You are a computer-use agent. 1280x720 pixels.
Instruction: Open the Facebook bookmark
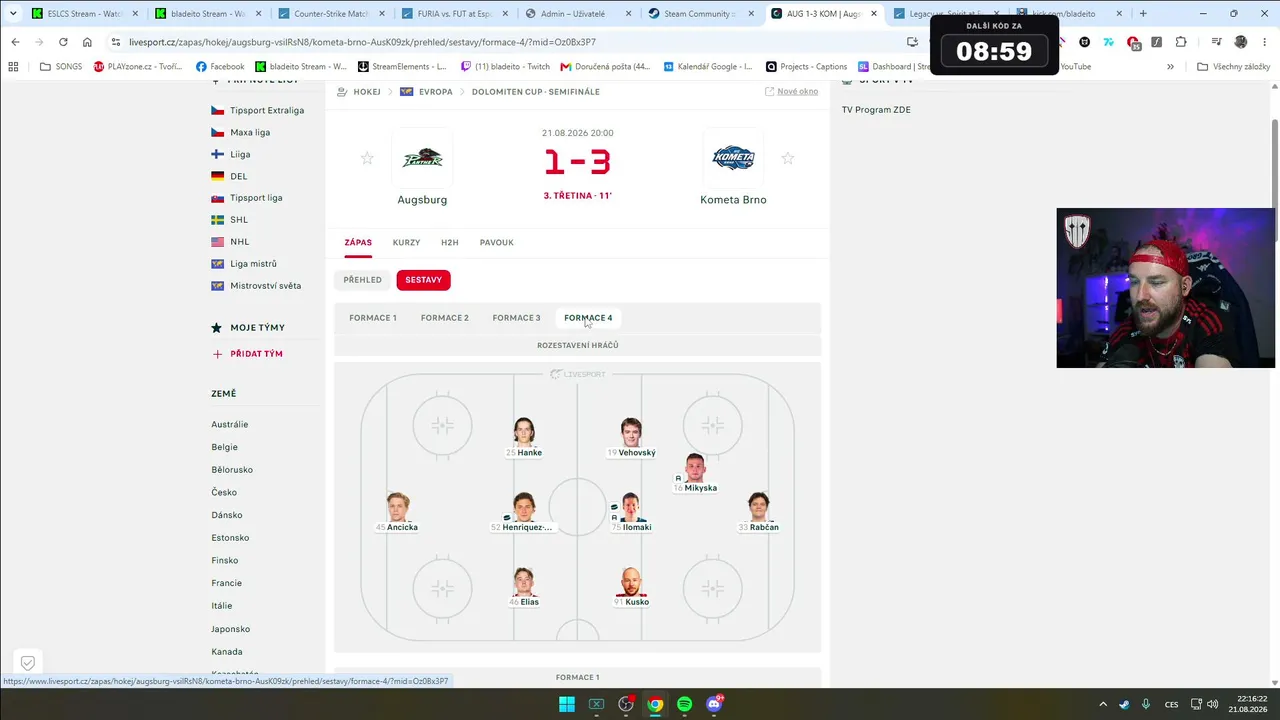(x=220, y=67)
